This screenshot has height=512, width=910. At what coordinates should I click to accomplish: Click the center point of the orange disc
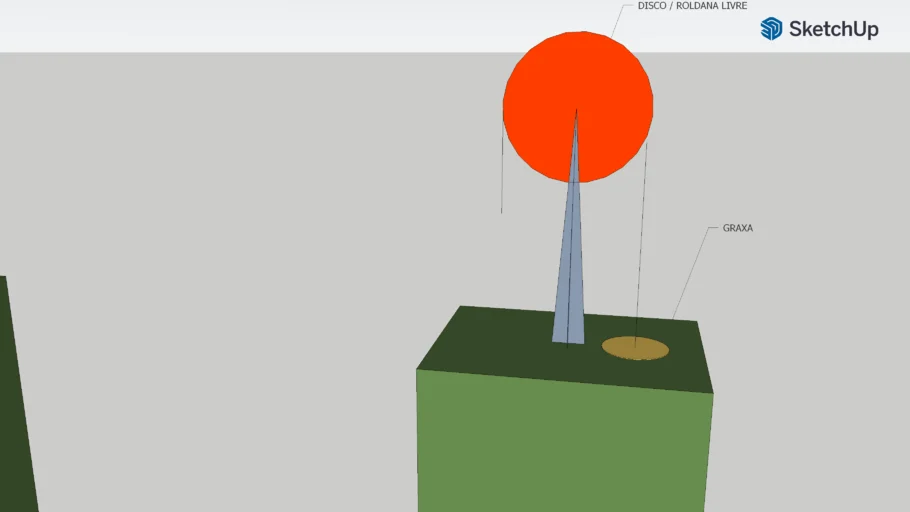pos(577,107)
